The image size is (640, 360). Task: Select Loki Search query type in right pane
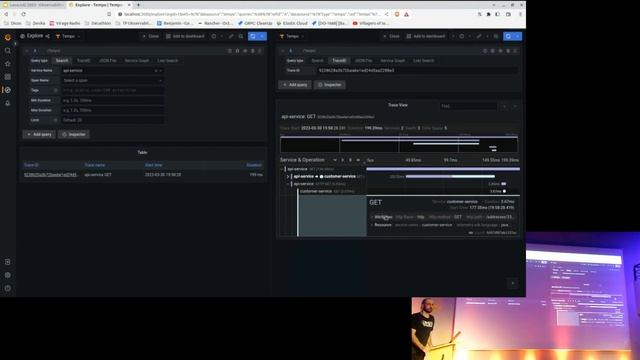click(424, 60)
